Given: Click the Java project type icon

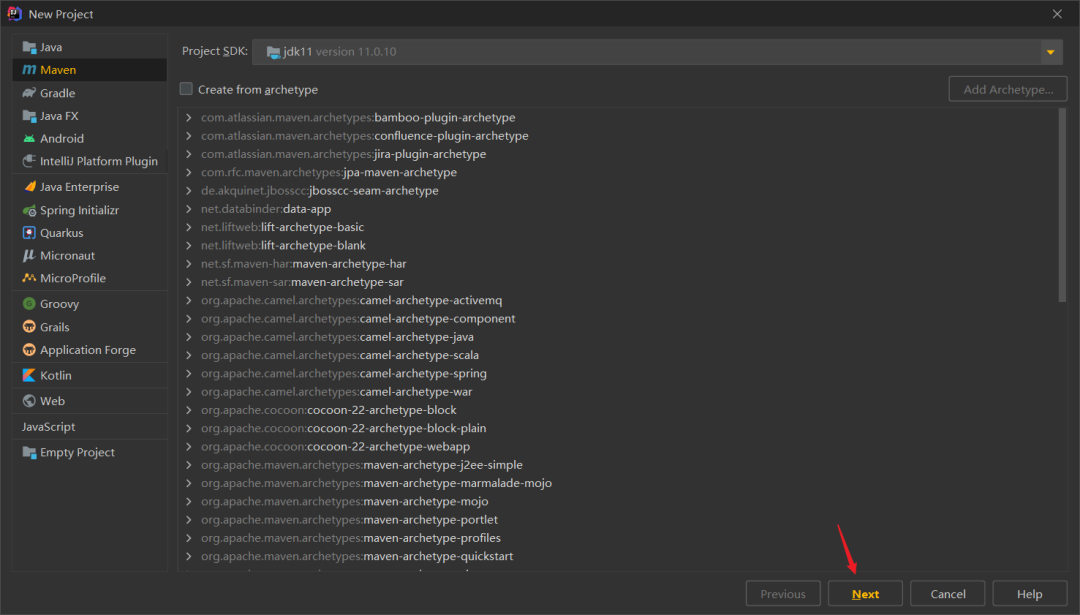Looking at the screenshot, I should (x=29, y=47).
